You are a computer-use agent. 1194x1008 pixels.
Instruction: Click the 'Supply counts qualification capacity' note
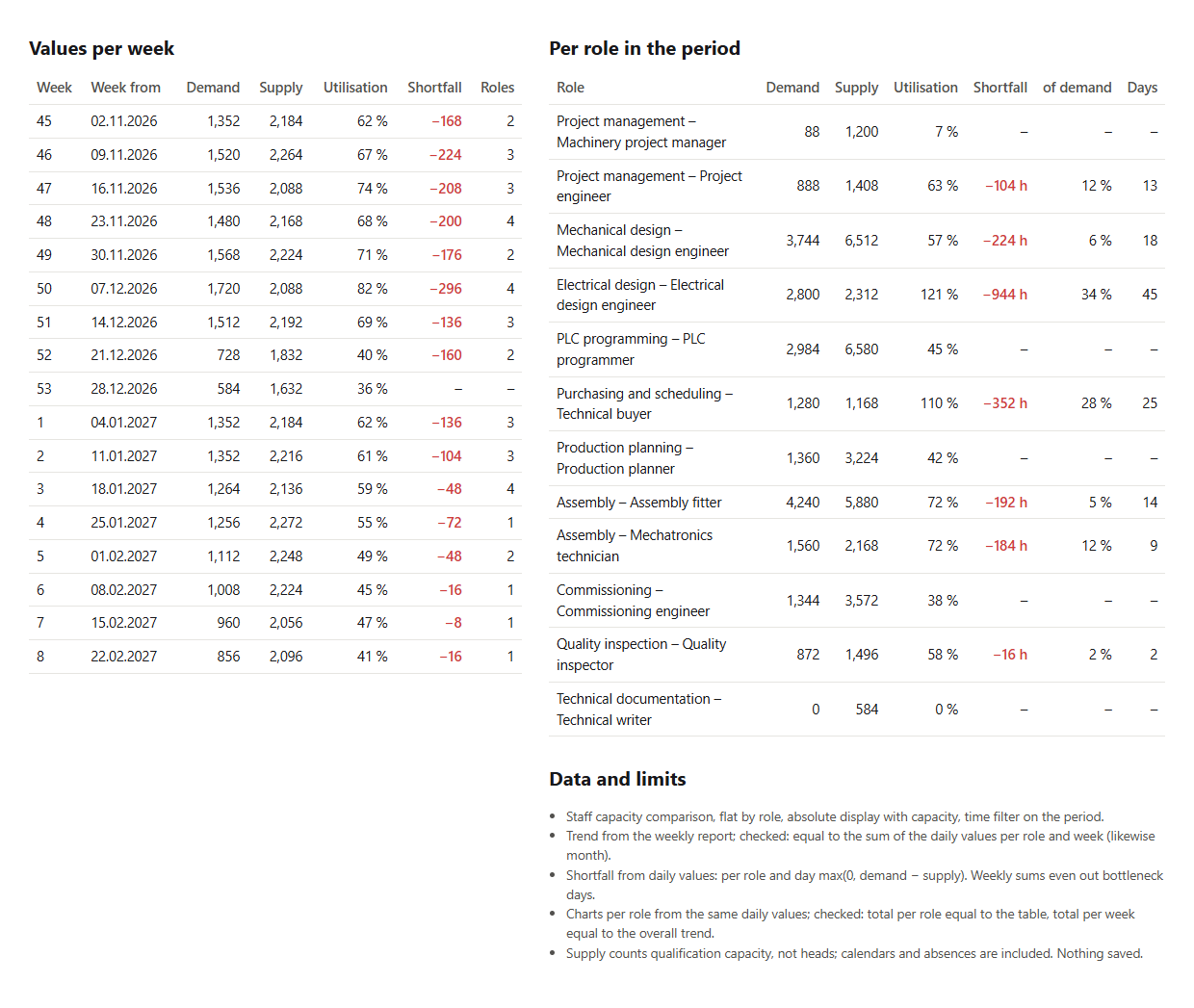(x=854, y=954)
